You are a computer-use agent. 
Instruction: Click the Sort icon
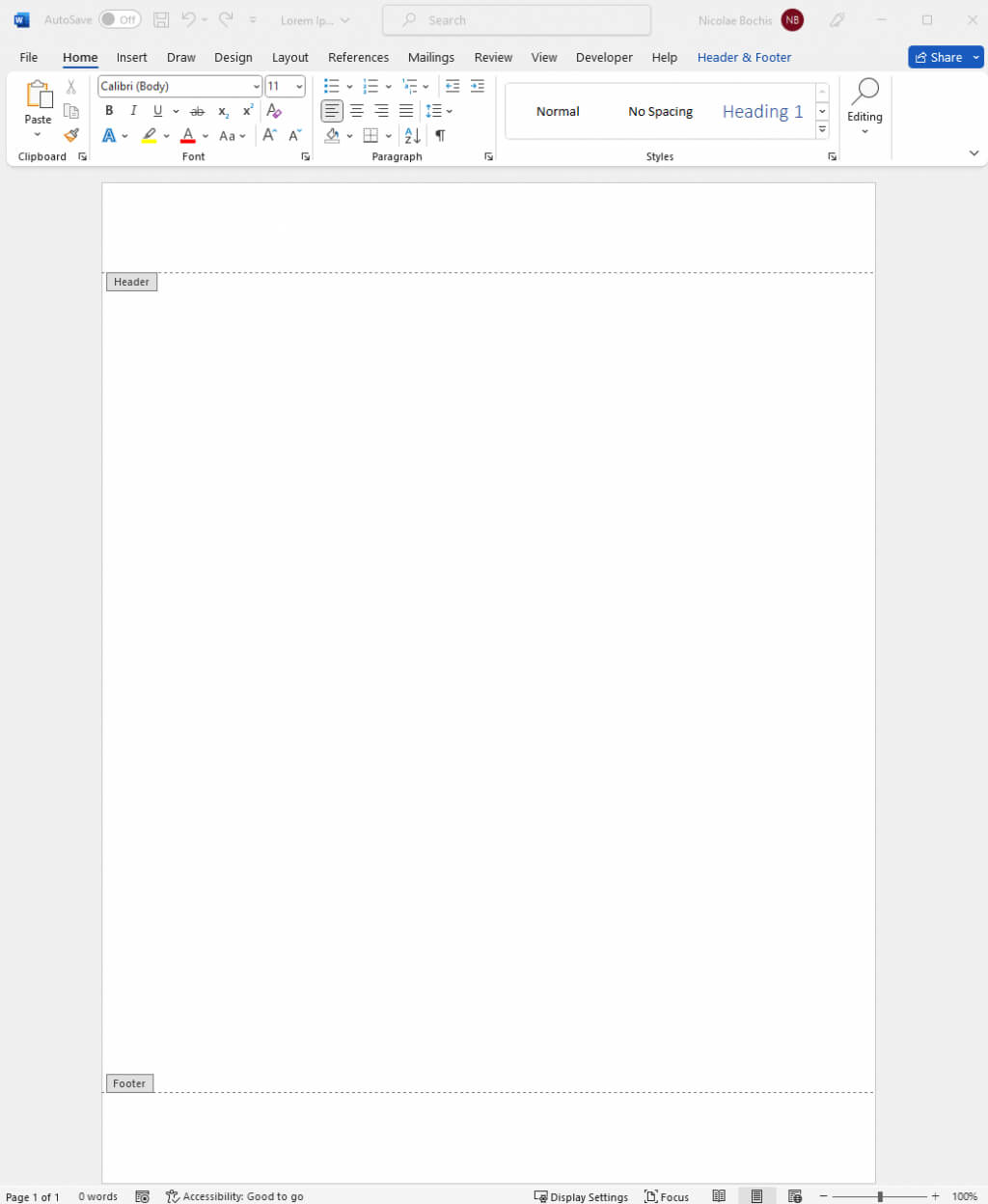tap(412, 136)
